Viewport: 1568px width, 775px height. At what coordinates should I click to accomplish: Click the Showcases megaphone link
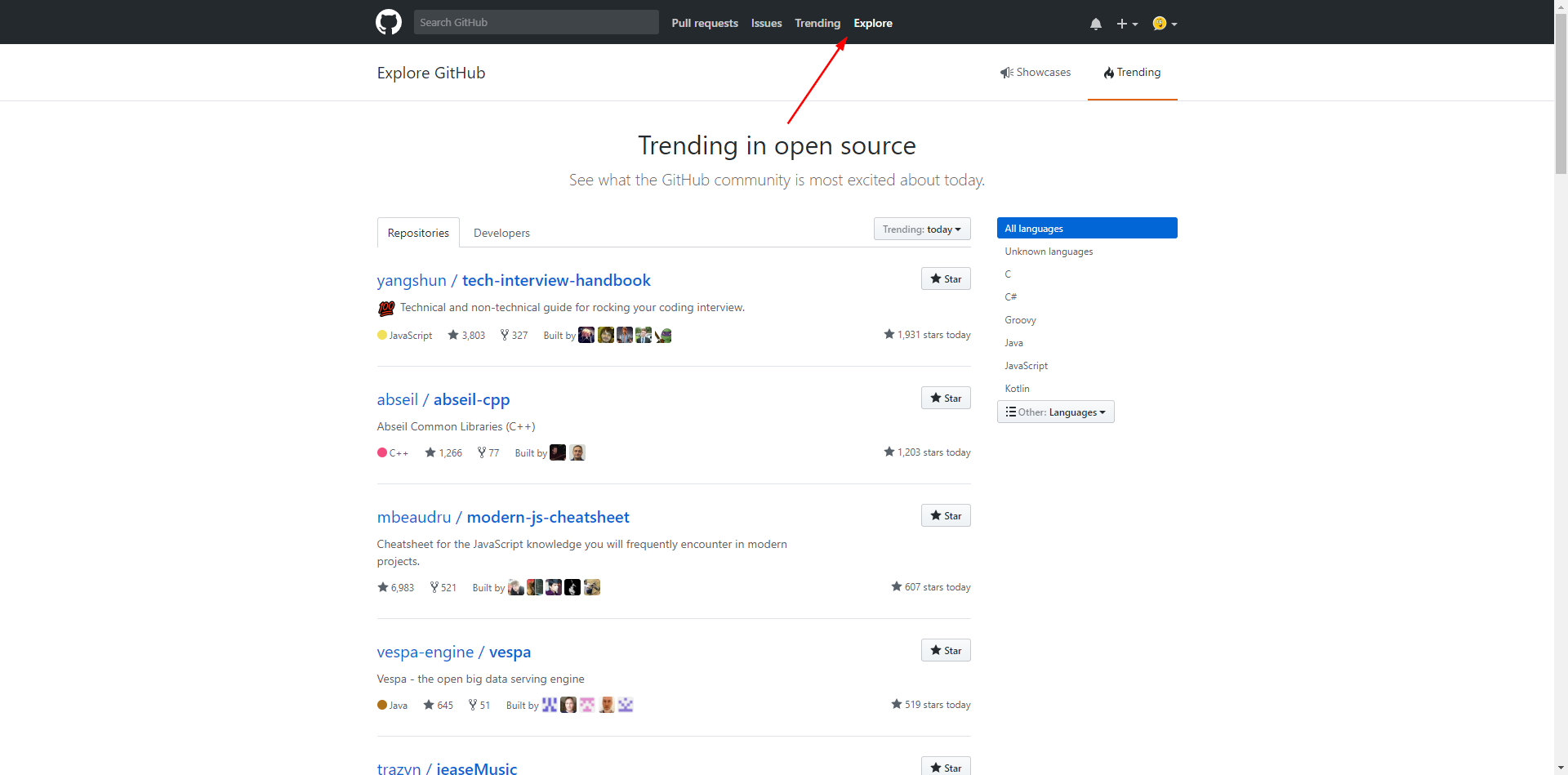point(1036,72)
